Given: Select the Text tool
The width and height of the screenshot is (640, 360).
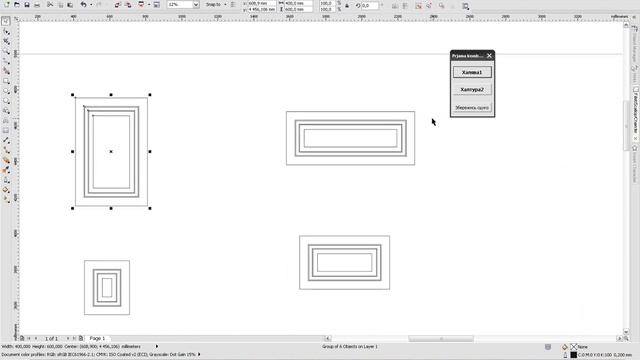Looking at the screenshot, I should 6,121.
